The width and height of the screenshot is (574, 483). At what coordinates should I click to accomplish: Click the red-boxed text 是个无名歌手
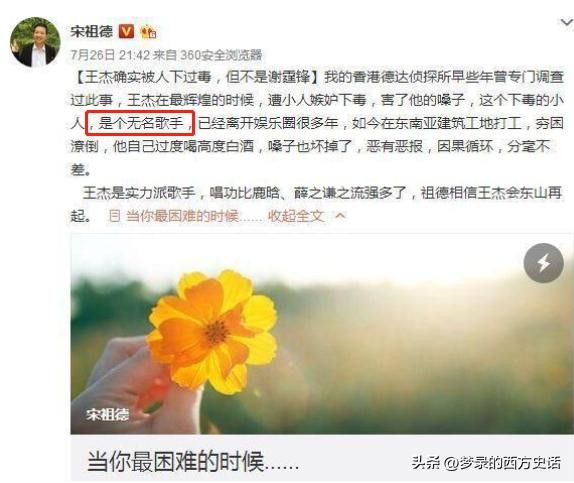pos(141,123)
